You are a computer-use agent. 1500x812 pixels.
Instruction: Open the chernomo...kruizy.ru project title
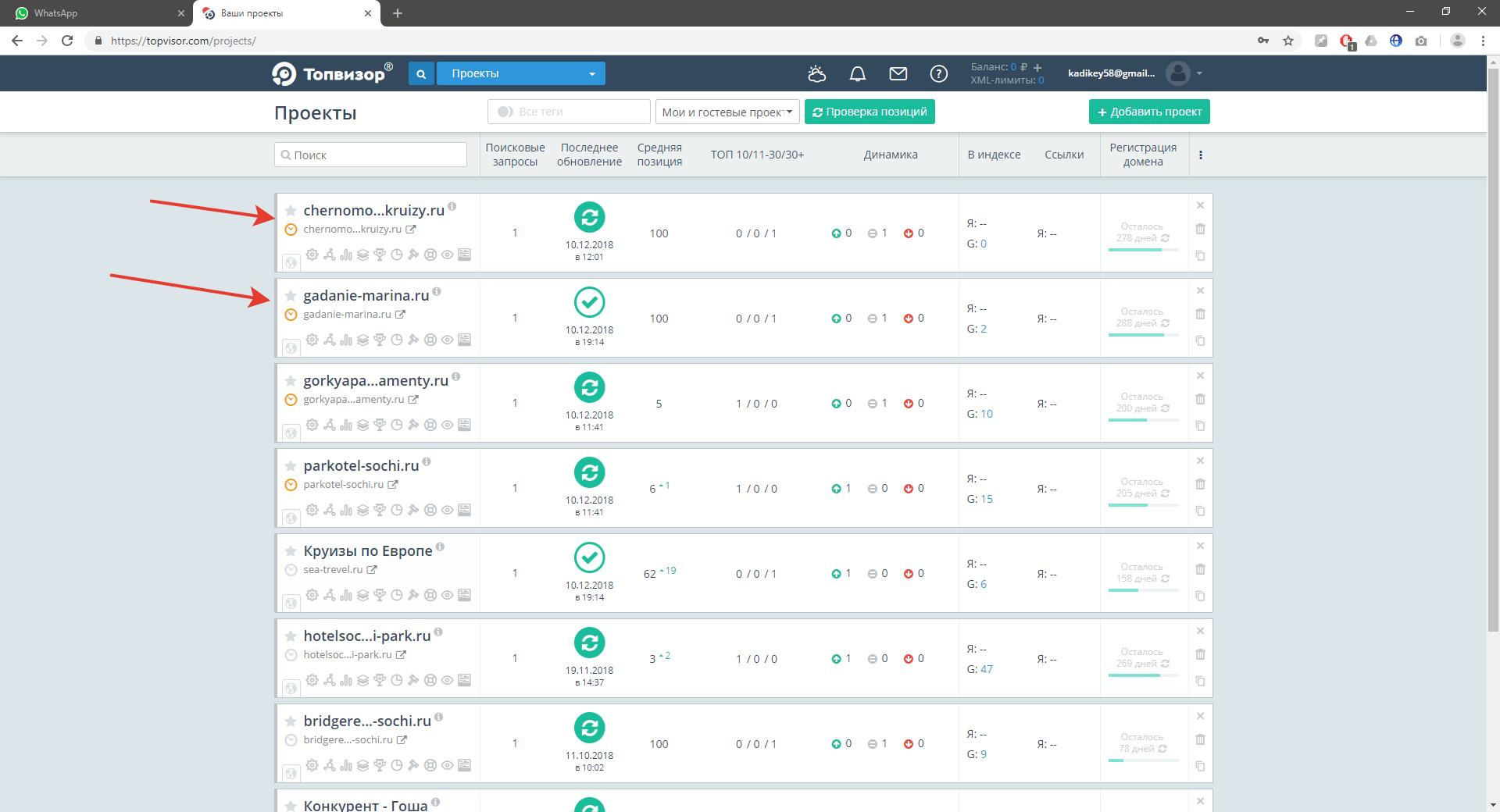click(373, 210)
